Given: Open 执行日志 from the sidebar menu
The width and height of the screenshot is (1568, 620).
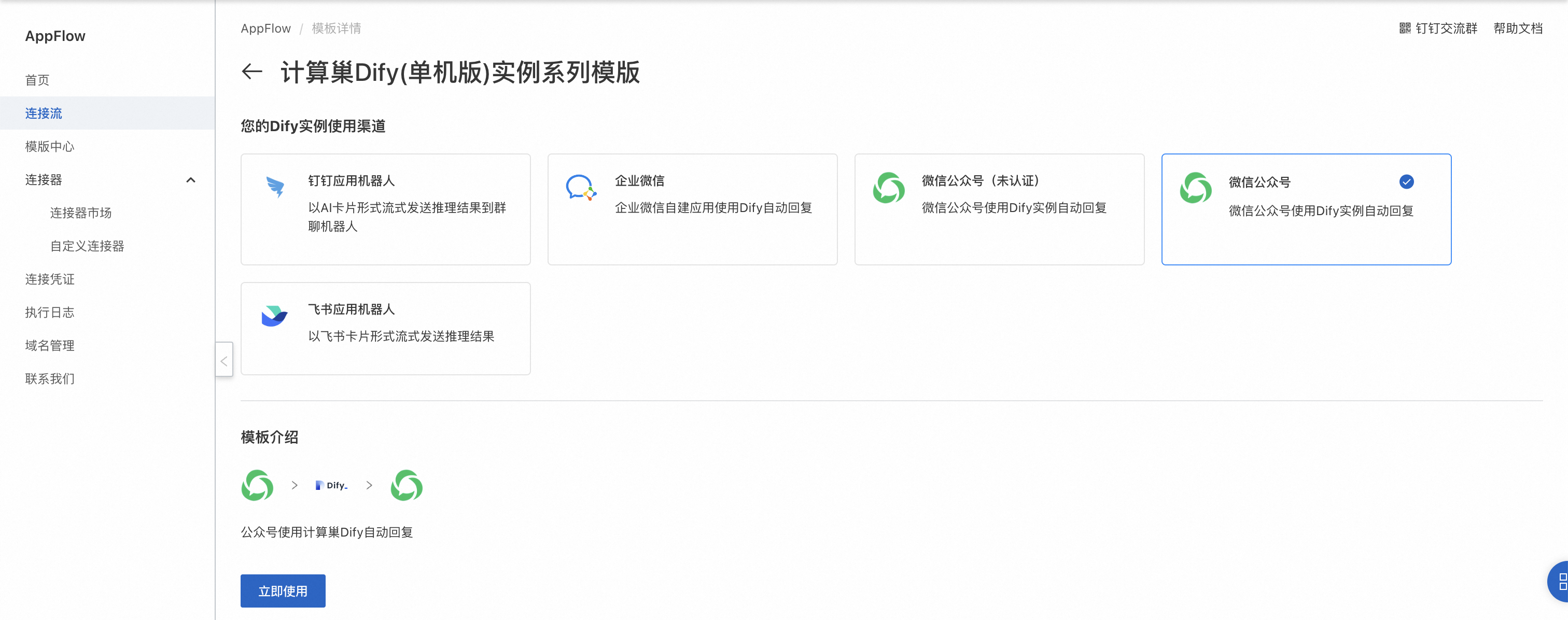Looking at the screenshot, I should (x=50, y=313).
